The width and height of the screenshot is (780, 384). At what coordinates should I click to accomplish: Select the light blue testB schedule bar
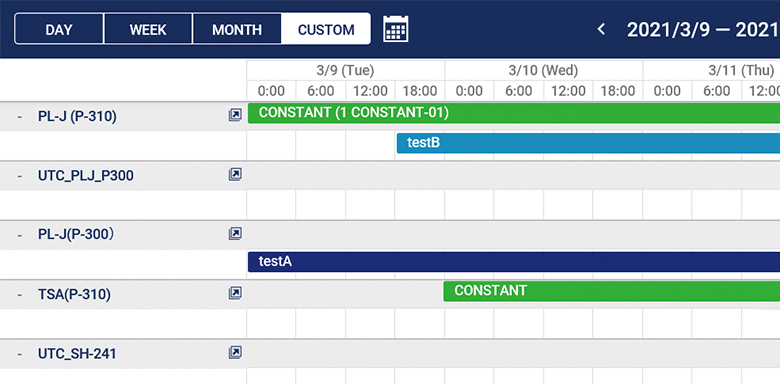pyautogui.click(x=588, y=143)
